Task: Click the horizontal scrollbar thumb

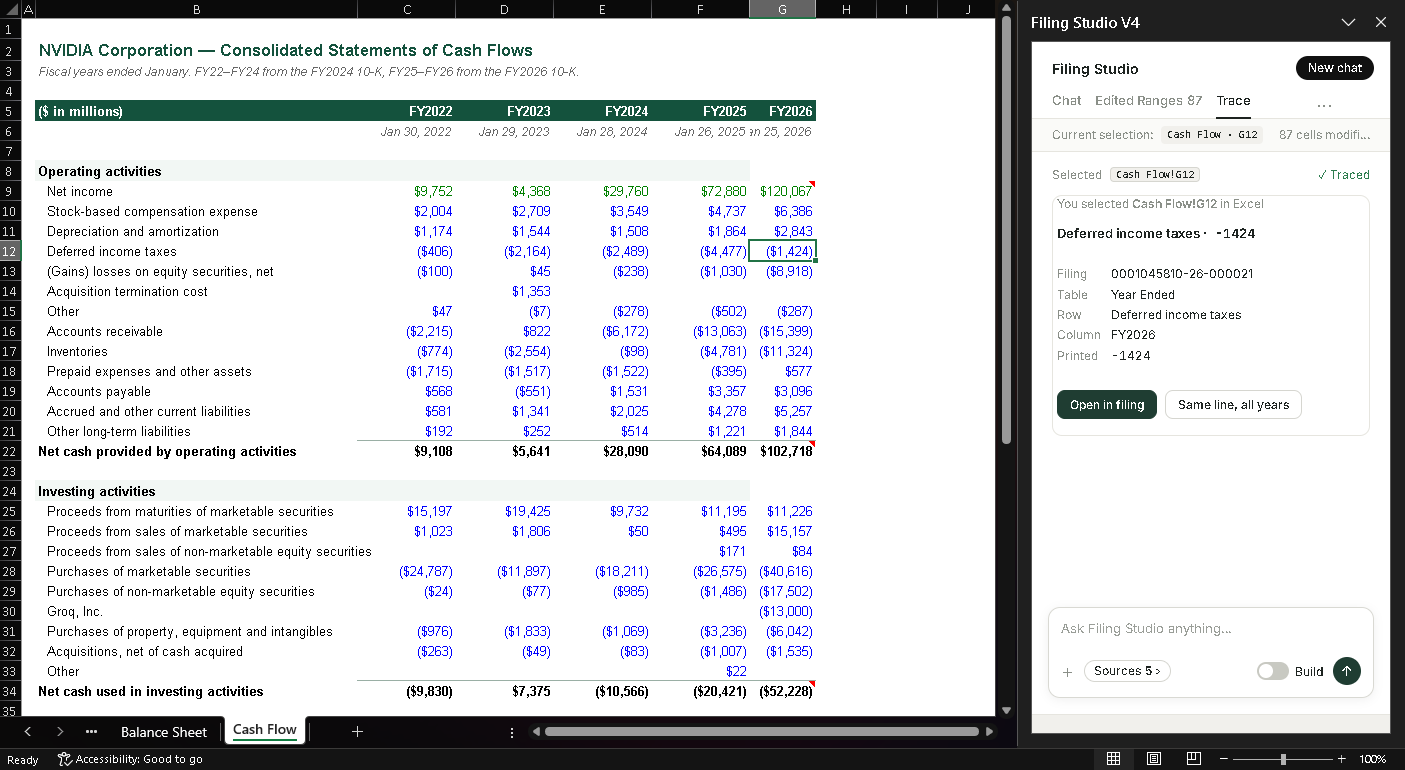Action: pos(761,732)
